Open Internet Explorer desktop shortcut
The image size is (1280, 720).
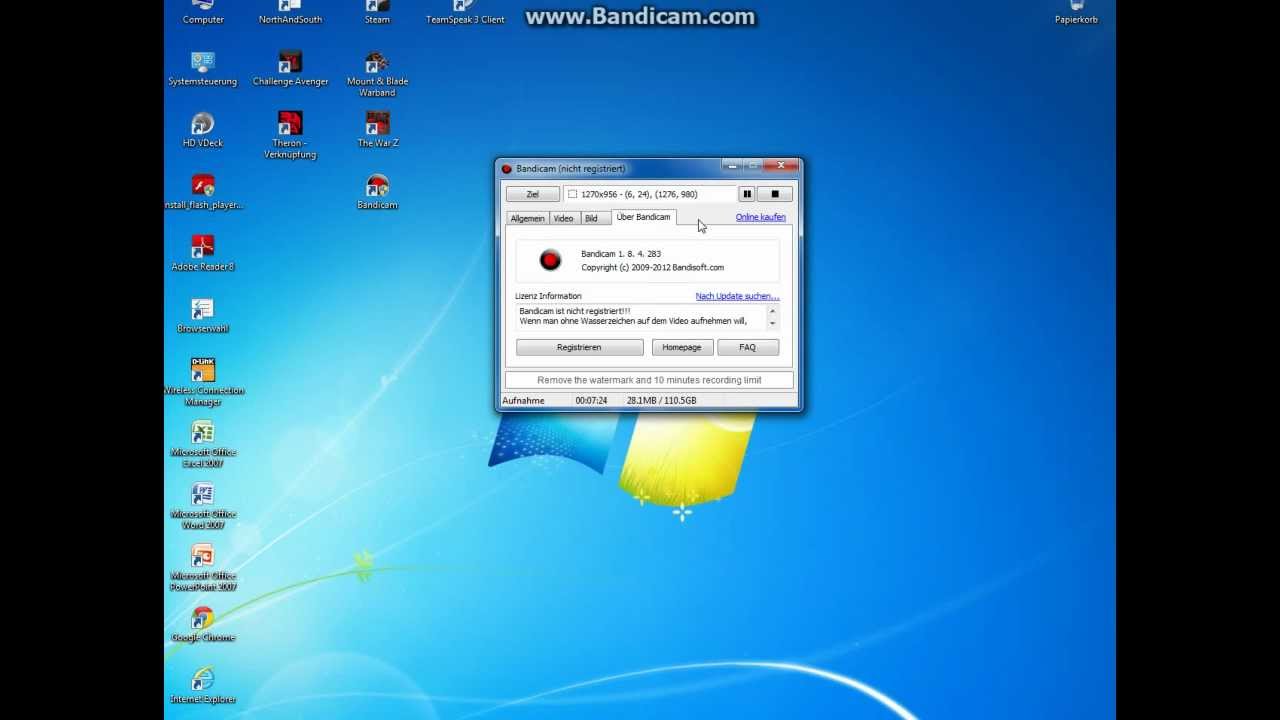(203, 687)
